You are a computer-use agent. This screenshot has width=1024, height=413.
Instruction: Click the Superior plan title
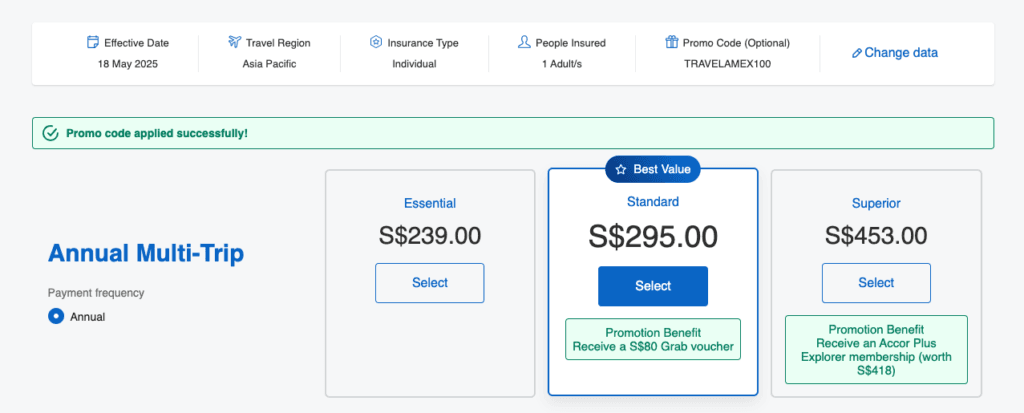tap(876, 203)
